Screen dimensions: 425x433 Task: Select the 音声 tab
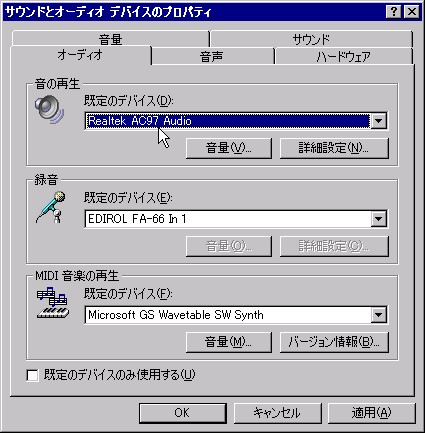211,56
